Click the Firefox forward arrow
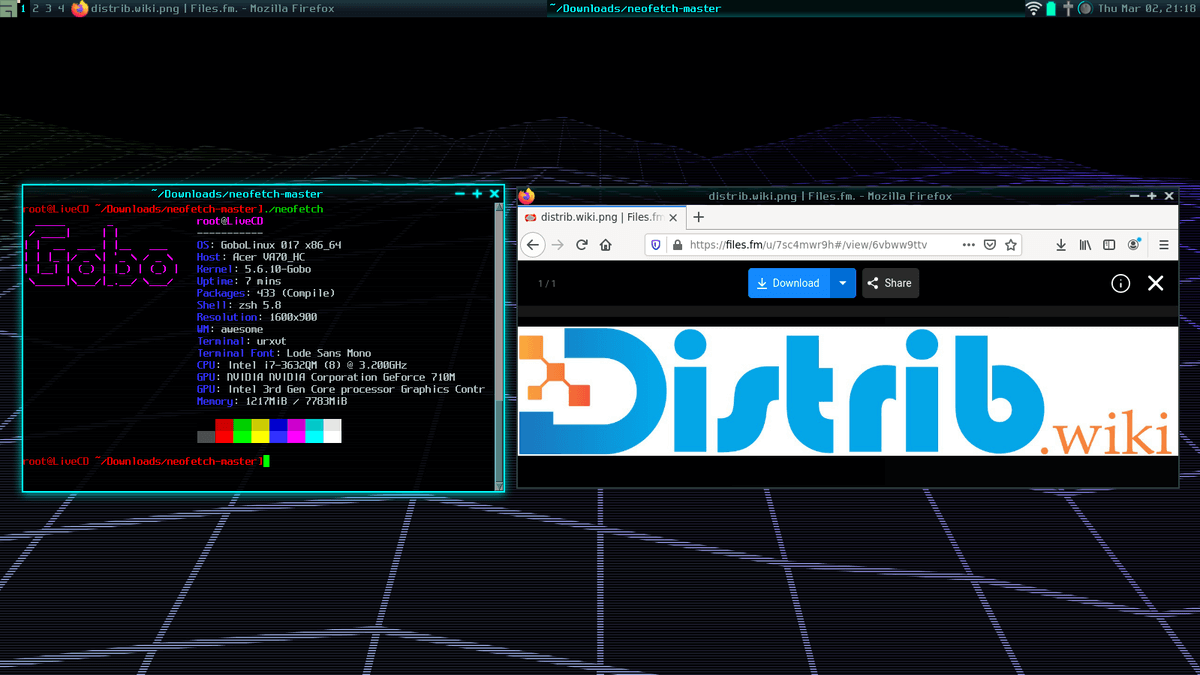 point(558,244)
